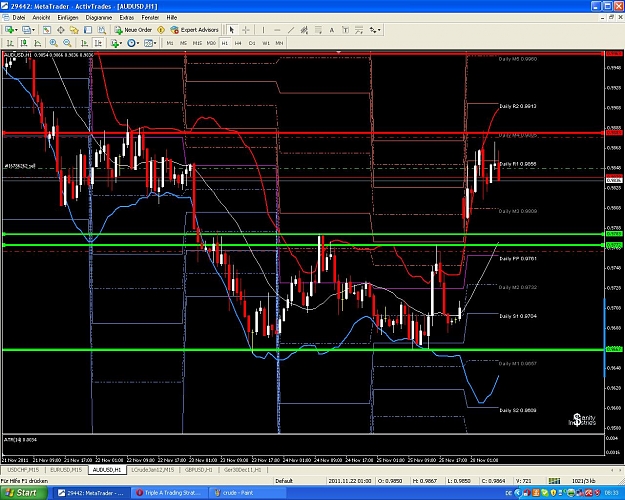Switch to EURUSD,M15 chart tab

point(66,470)
